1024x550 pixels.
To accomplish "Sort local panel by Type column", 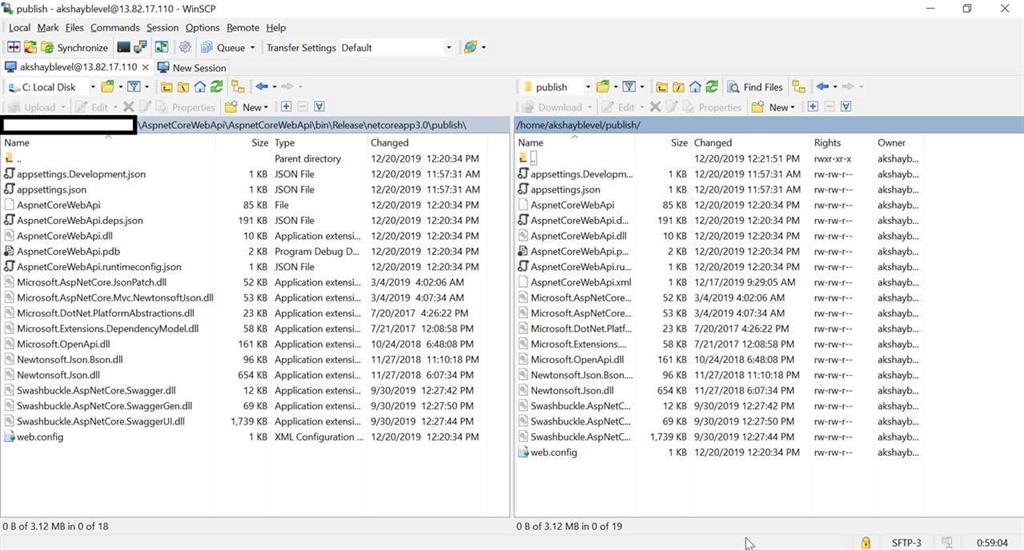I will coord(318,142).
